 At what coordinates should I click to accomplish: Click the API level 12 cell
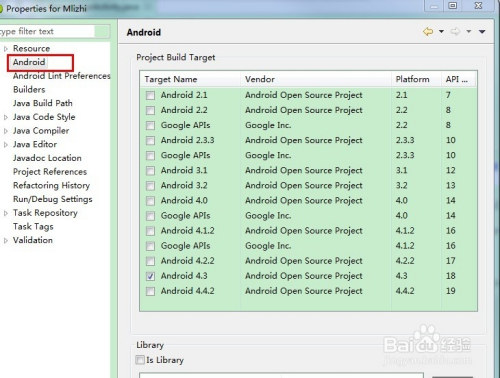451,170
